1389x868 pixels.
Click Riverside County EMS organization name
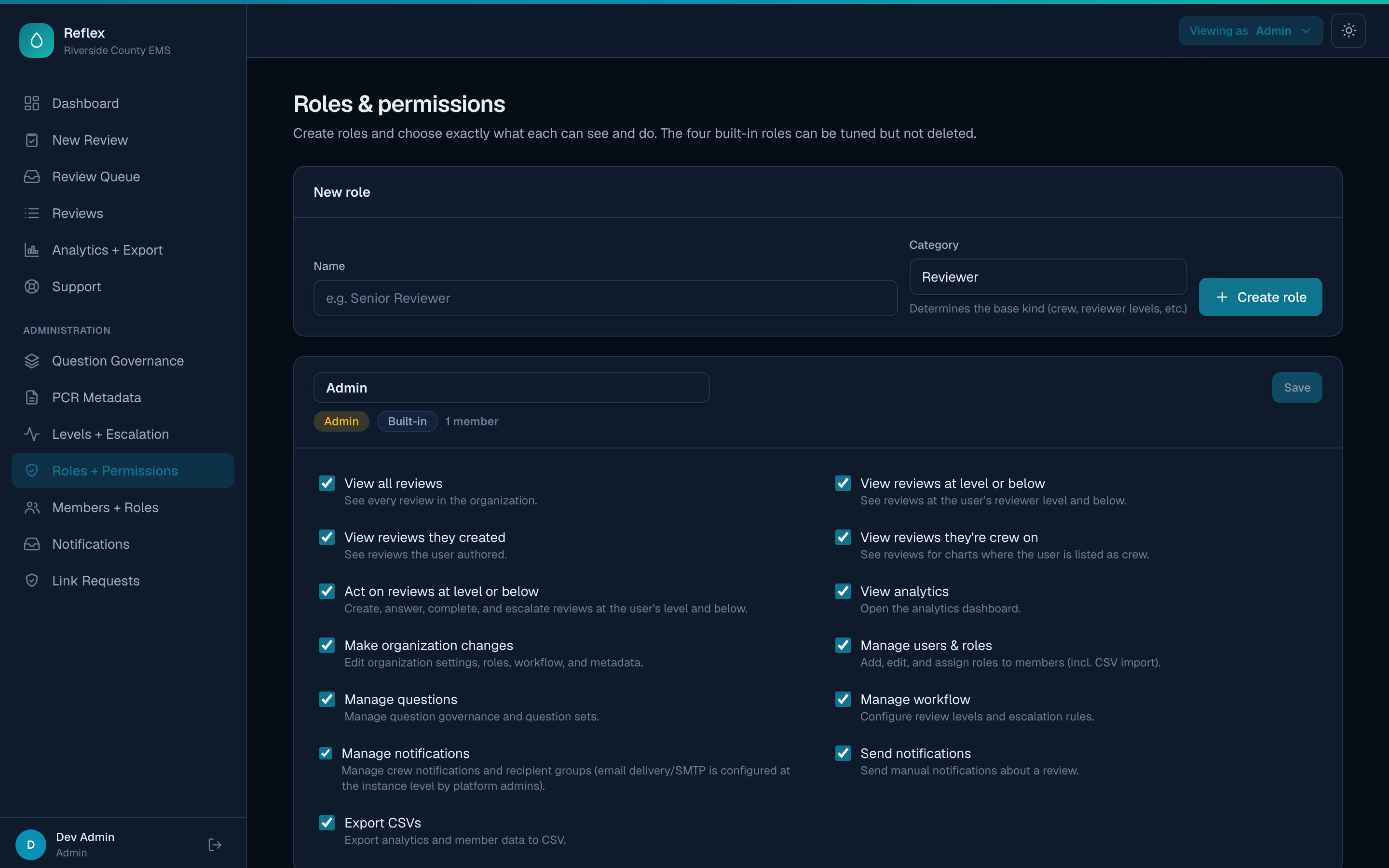coord(117,51)
